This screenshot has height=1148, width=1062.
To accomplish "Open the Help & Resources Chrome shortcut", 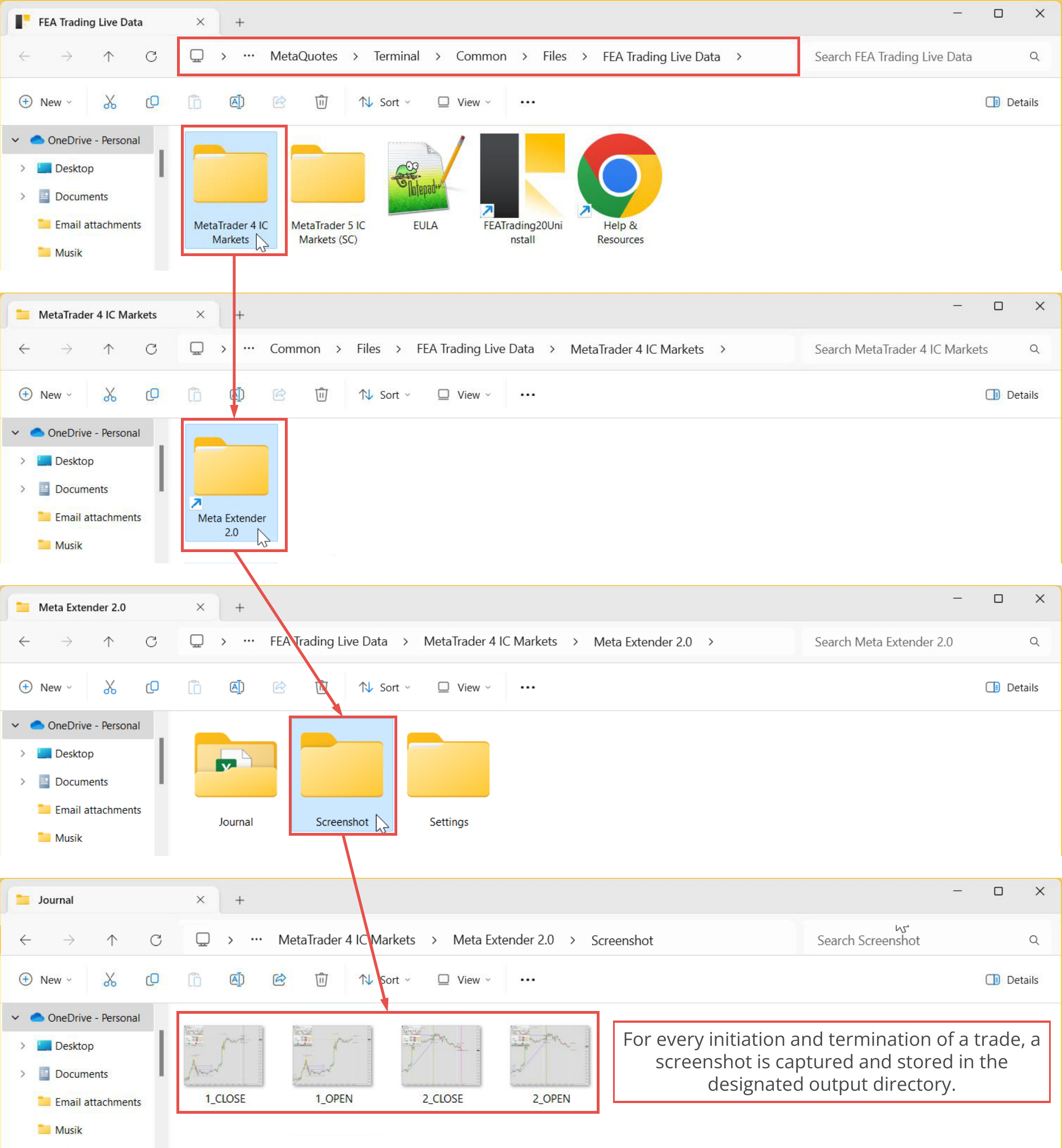I will click(620, 189).
